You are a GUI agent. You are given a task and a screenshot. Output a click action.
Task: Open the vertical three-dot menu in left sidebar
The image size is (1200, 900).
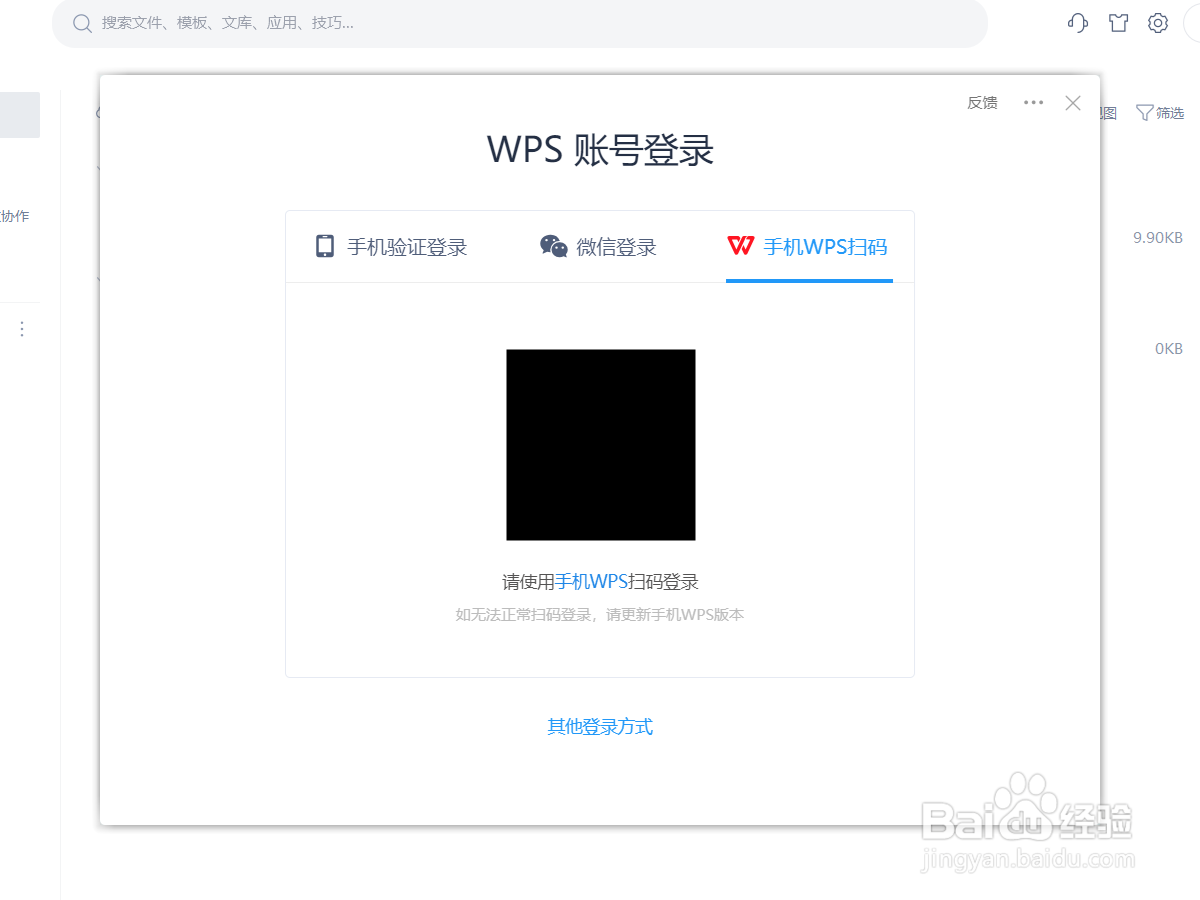click(x=21, y=328)
